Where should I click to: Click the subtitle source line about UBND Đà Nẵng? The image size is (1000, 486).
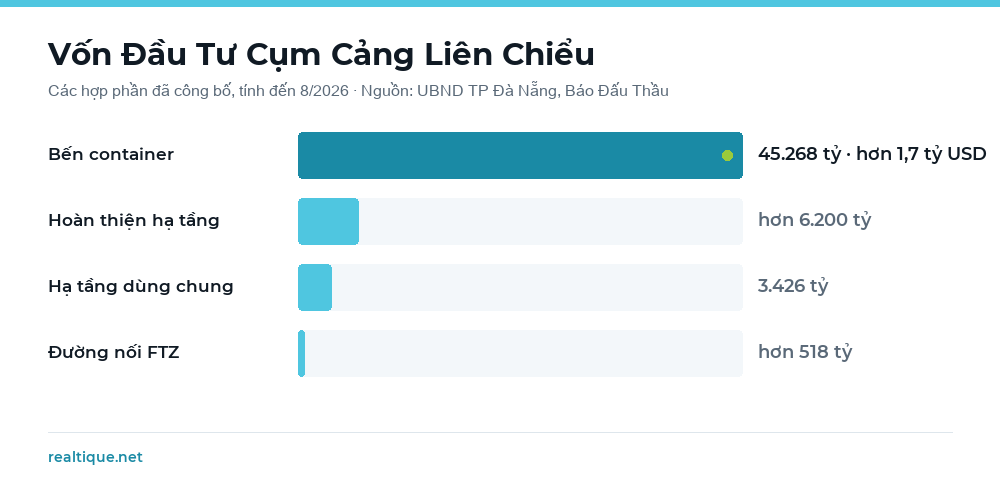point(358,91)
